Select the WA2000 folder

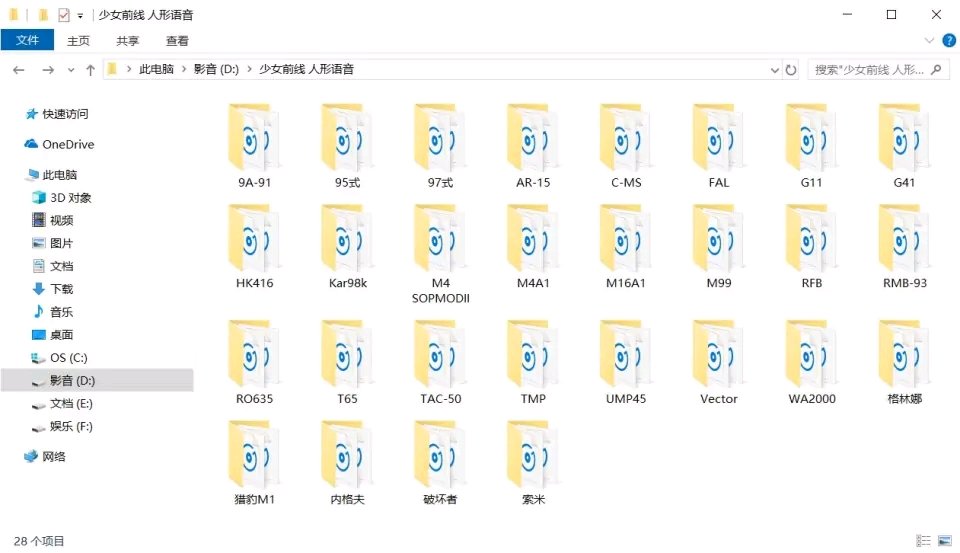812,362
